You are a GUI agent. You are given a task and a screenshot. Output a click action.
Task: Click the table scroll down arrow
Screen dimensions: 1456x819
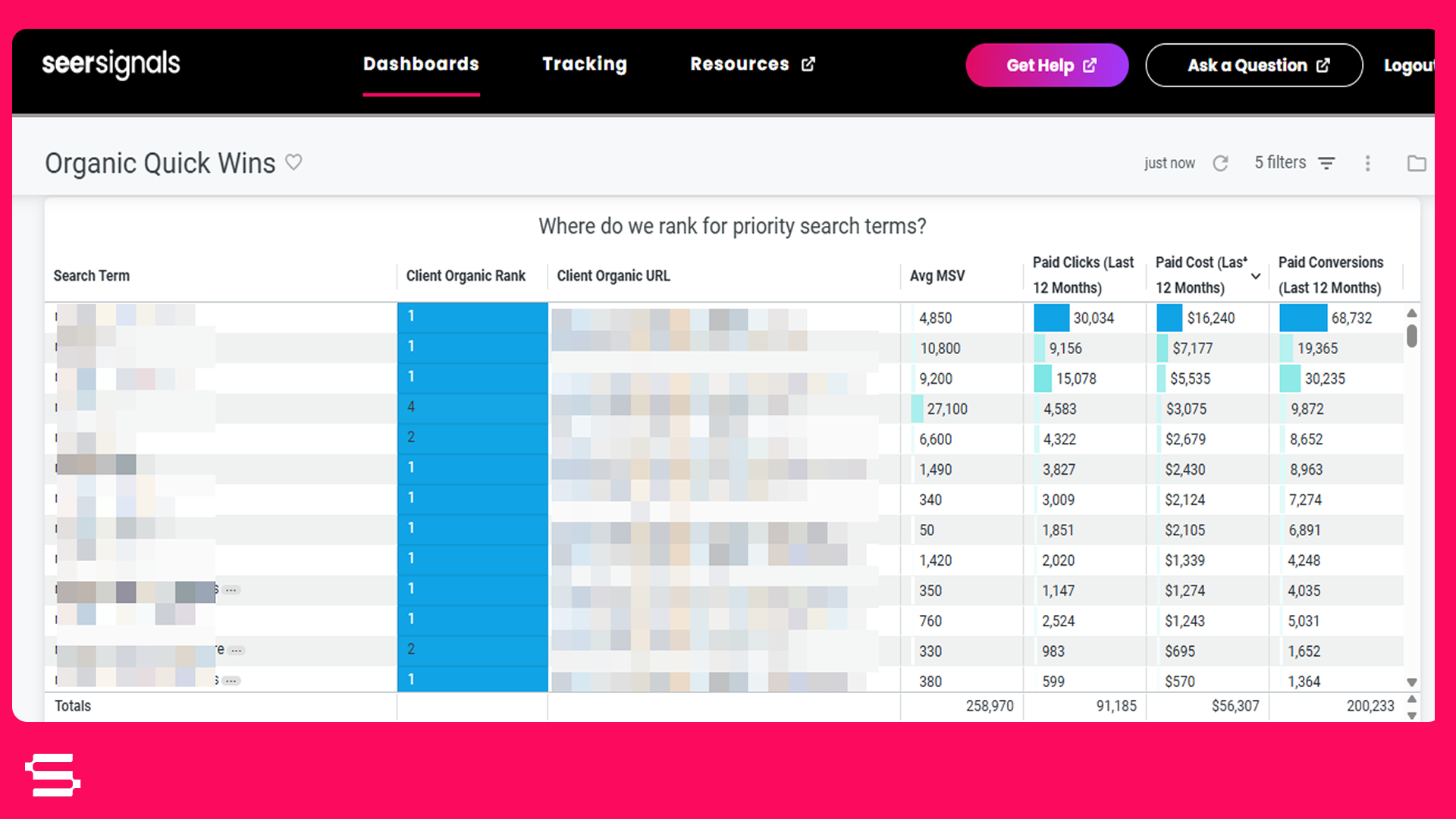tap(1411, 682)
